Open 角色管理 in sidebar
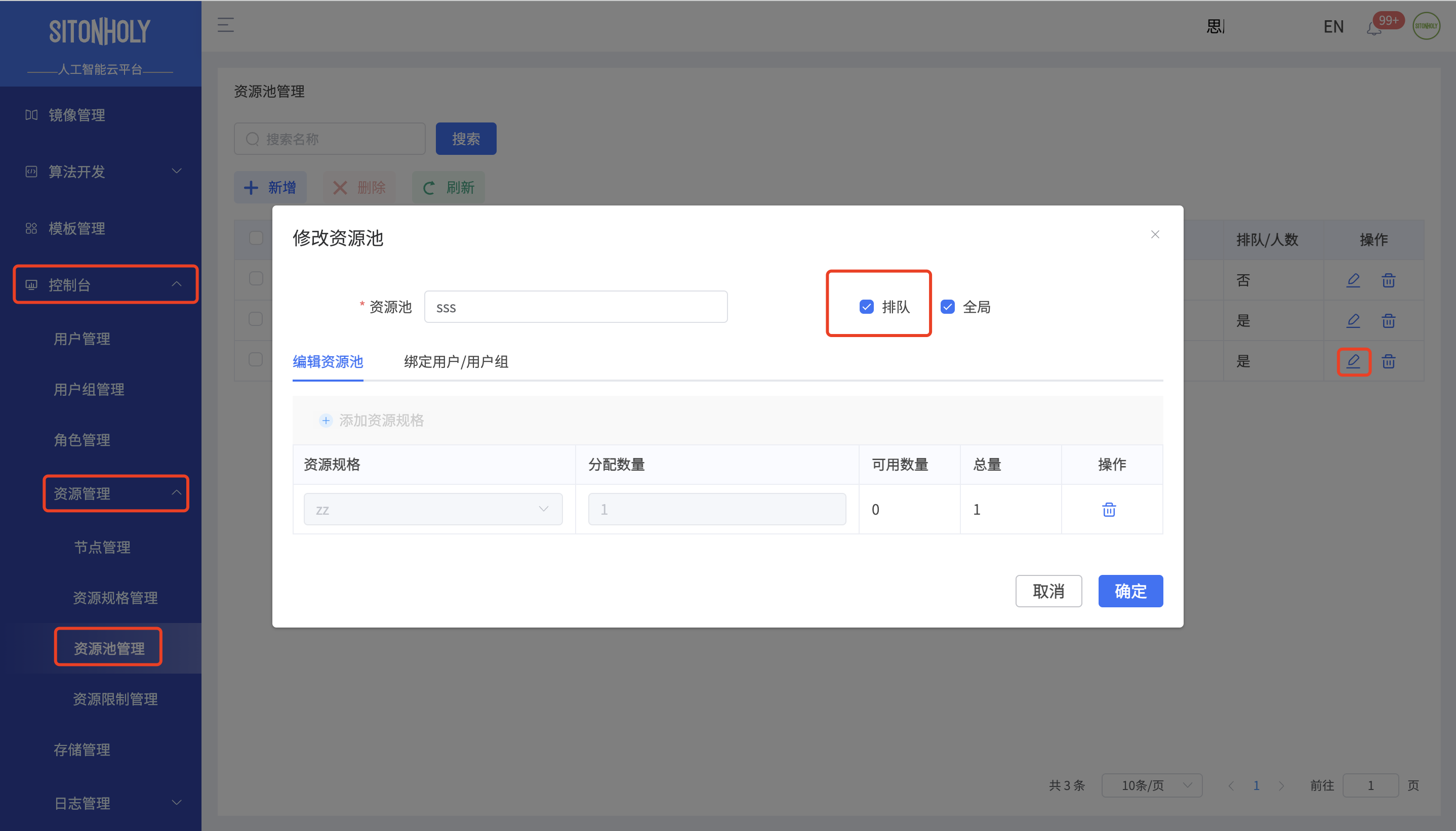1456x831 pixels. (82, 440)
